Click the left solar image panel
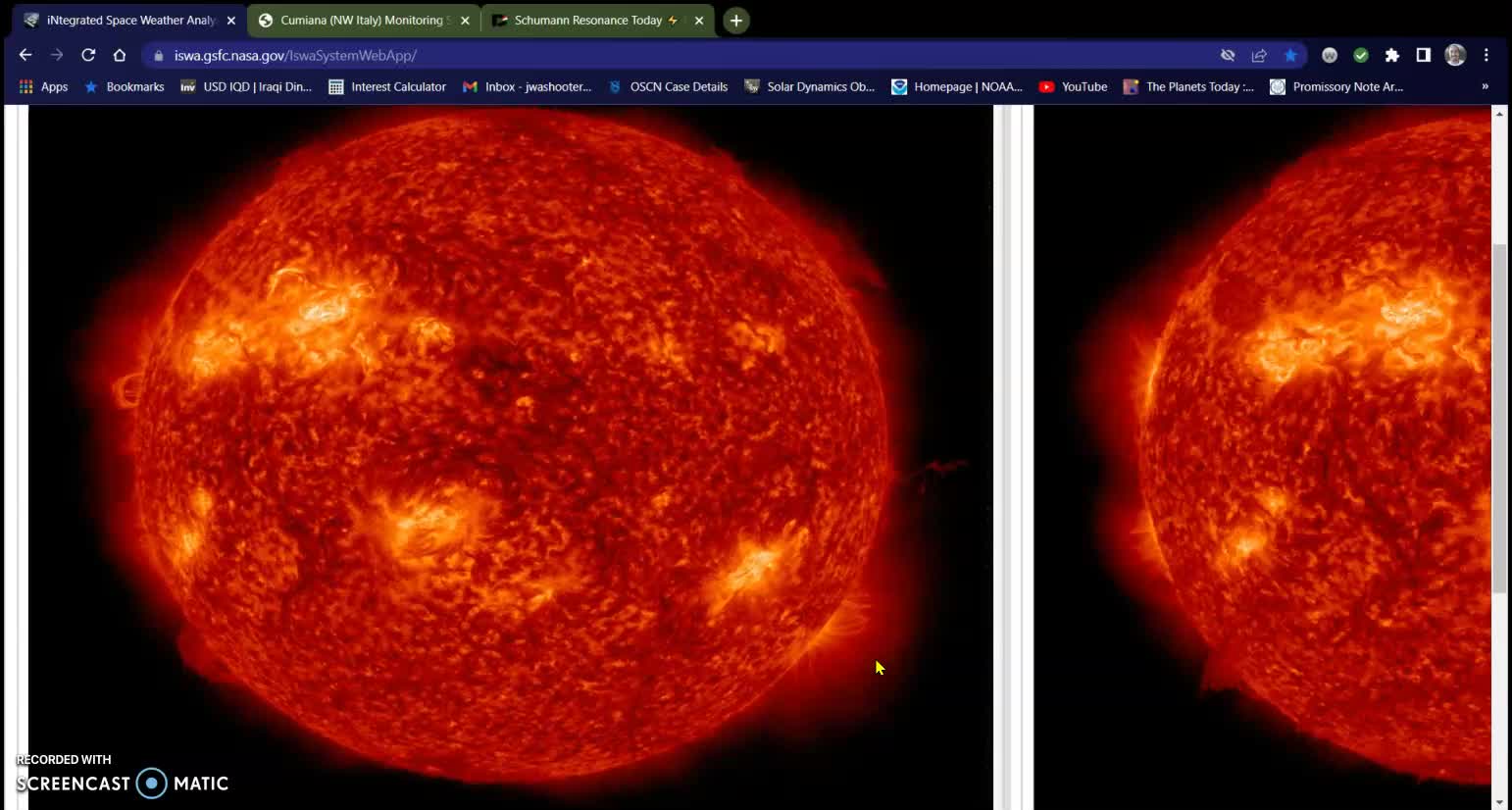This screenshot has width=1512, height=810. (511, 457)
